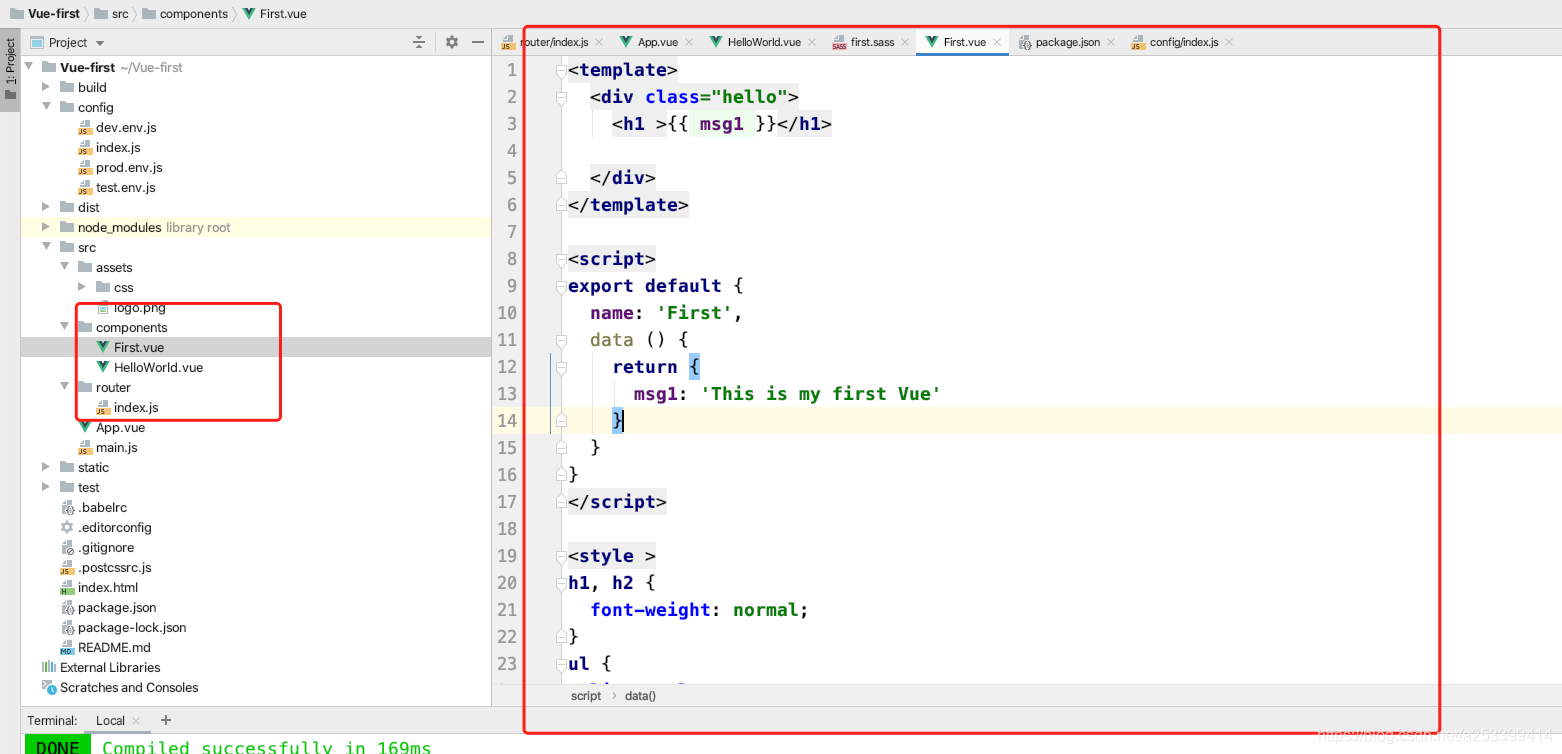Collapse the src folder arrow
This screenshot has width=1562, height=754.
tap(46, 247)
